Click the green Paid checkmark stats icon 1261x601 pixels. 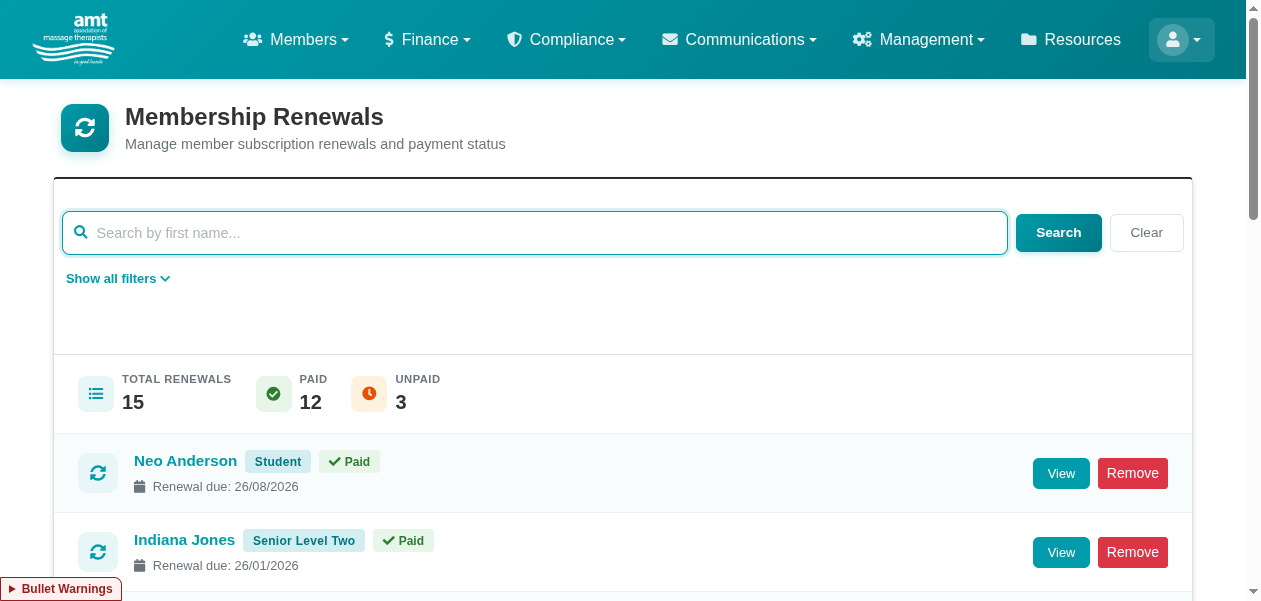click(x=274, y=393)
